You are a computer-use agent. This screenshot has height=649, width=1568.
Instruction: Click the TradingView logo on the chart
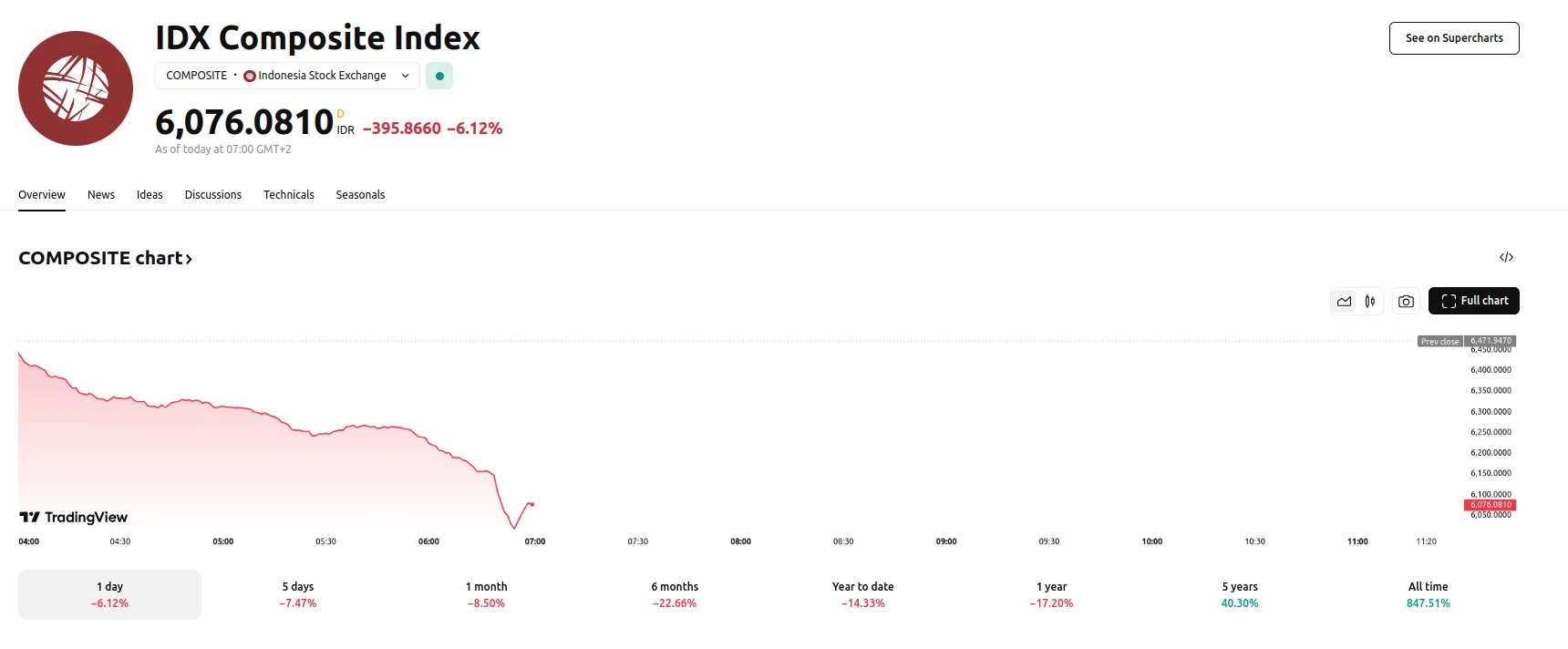pos(73,517)
